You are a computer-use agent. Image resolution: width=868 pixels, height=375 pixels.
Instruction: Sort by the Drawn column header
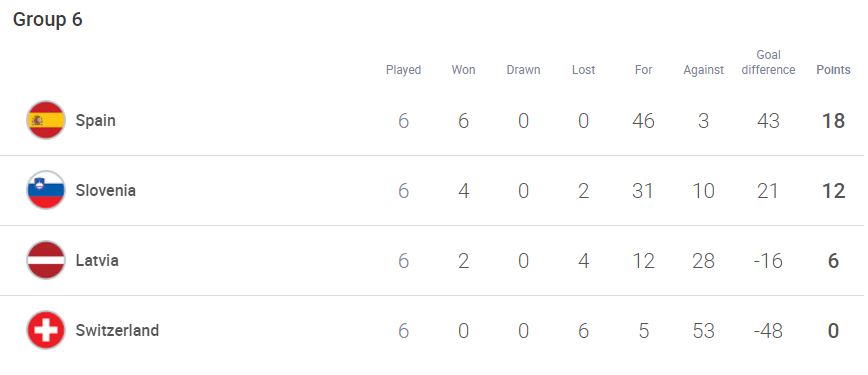pos(523,70)
